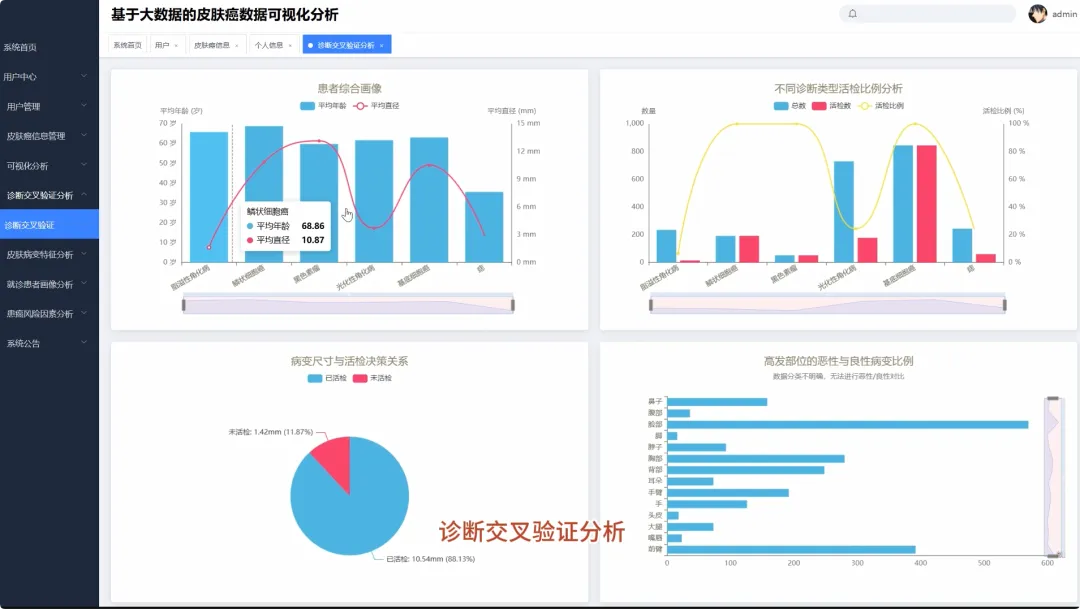Expand the 皮肤病变特征分析 sidebar menu
Viewport: 1080px width, 609px height.
[x=50, y=254]
